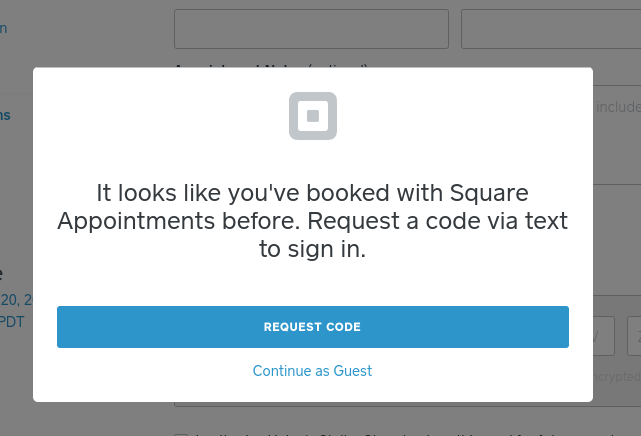
Task: Click the dimmed note area showing 'include'
Action: (617, 135)
